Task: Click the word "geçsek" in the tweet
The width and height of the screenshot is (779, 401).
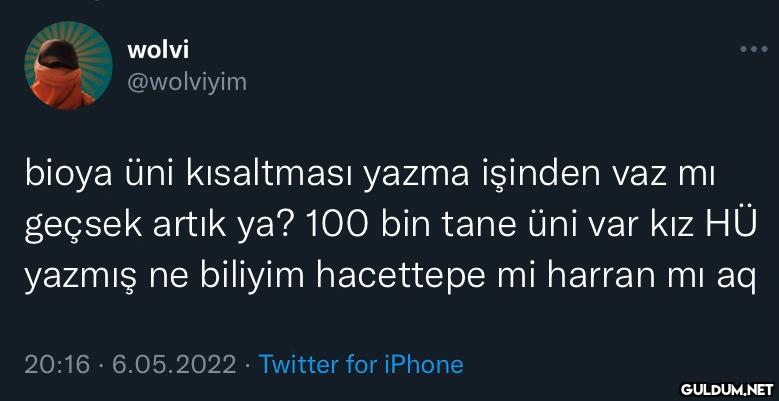Action: coord(80,226)
